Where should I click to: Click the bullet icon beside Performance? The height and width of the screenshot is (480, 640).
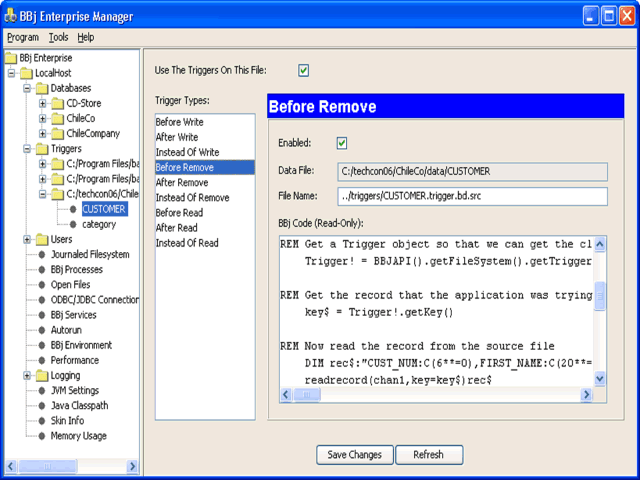42,360
